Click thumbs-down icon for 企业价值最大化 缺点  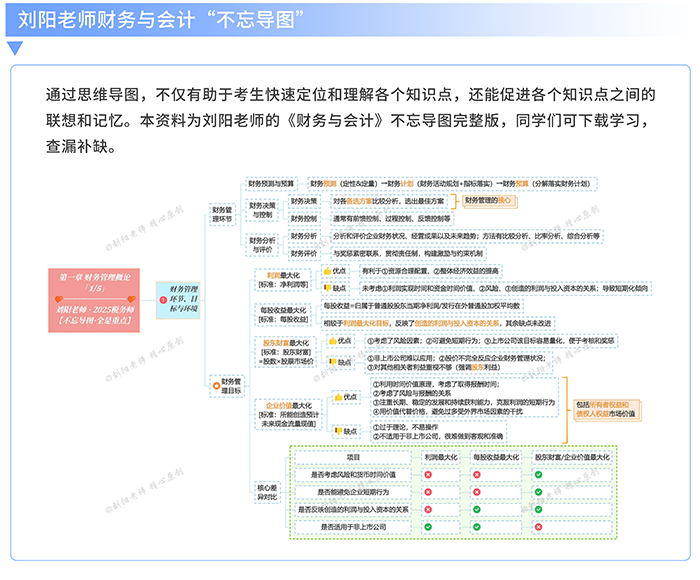click(338, 431)
